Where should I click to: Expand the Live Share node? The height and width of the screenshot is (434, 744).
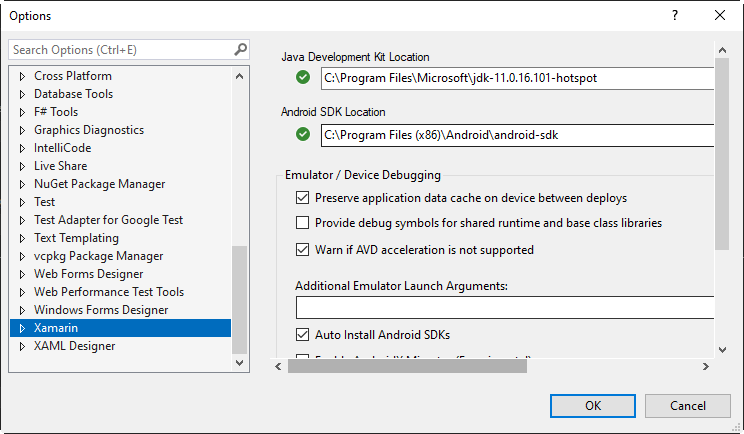[x=22, y=166]
